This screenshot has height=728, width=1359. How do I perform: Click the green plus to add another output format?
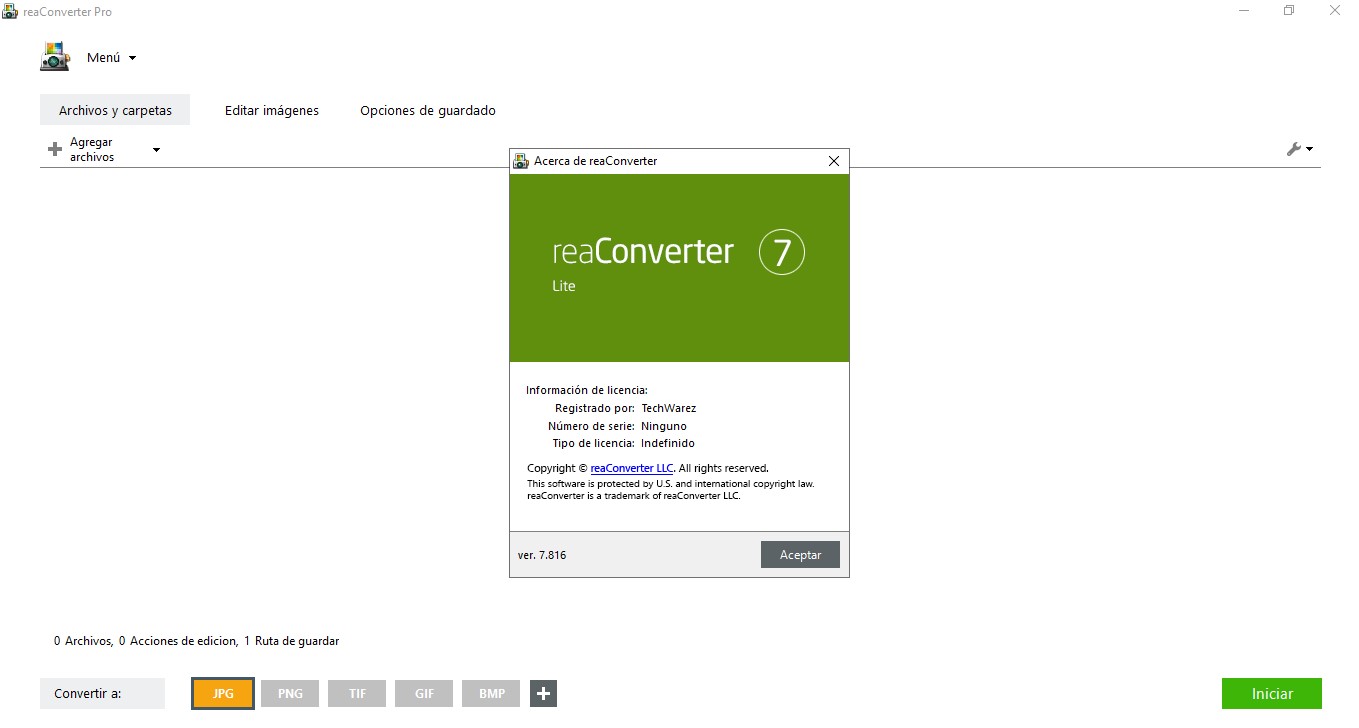click(x=543, y=693)
